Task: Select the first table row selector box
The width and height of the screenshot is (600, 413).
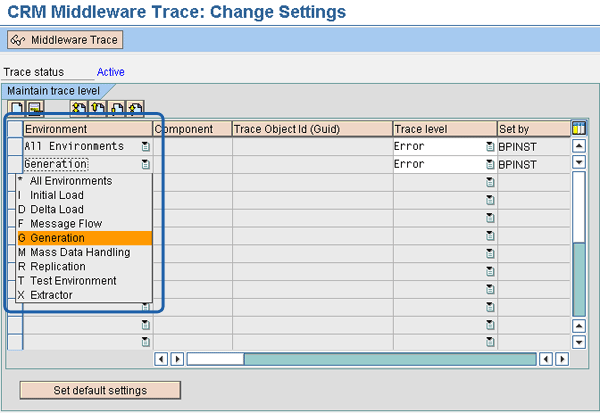Action: click(14, 146)
